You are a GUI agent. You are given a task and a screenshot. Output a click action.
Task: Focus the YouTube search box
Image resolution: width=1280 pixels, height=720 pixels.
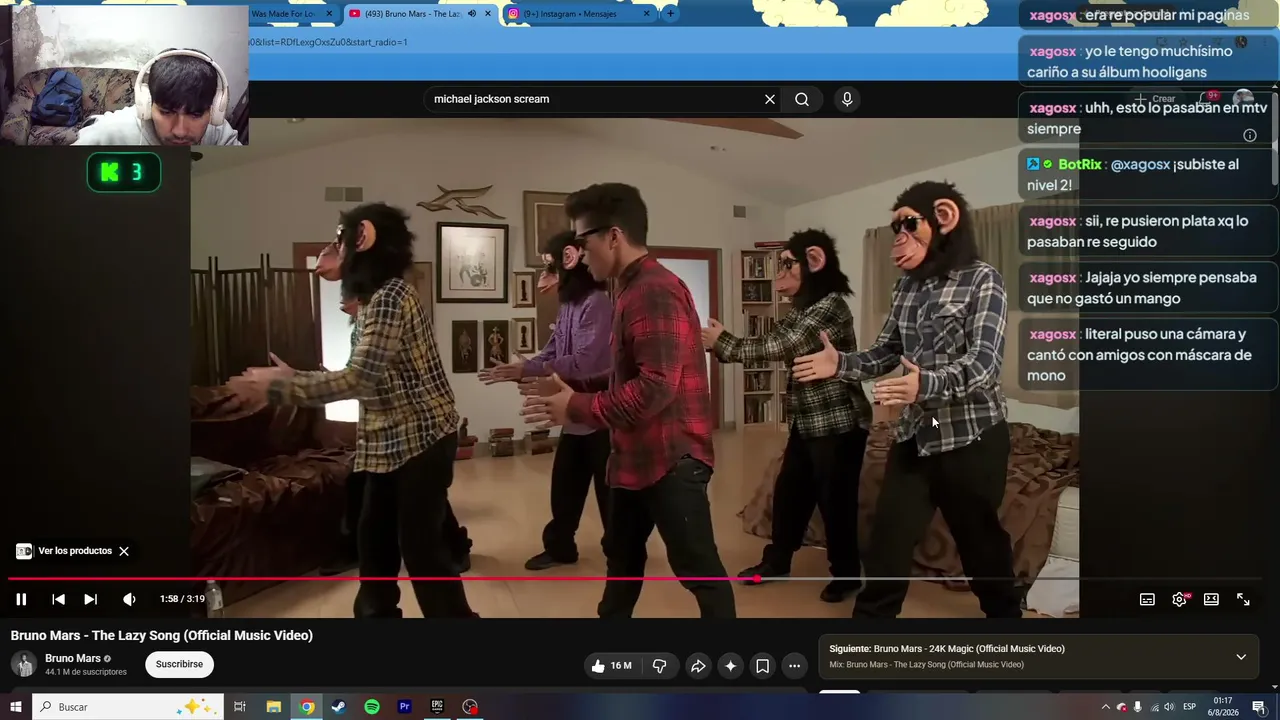tap(595, 99)
